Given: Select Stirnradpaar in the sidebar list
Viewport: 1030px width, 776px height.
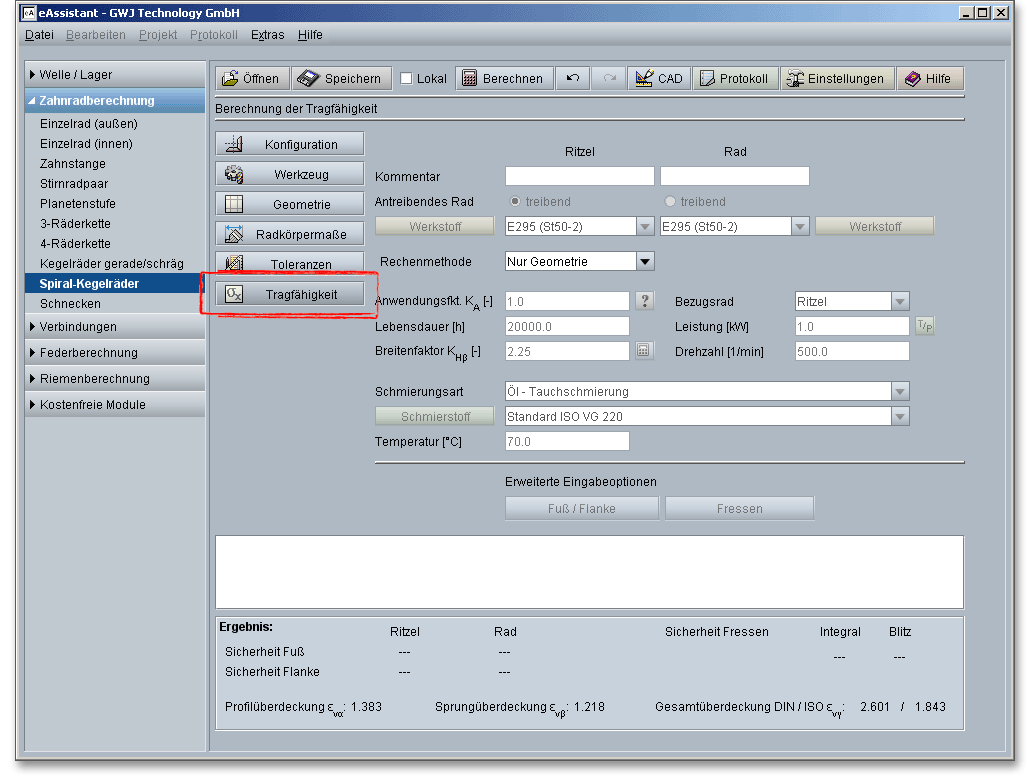Looking at the screenshot, I should click(x=74, y=184).
